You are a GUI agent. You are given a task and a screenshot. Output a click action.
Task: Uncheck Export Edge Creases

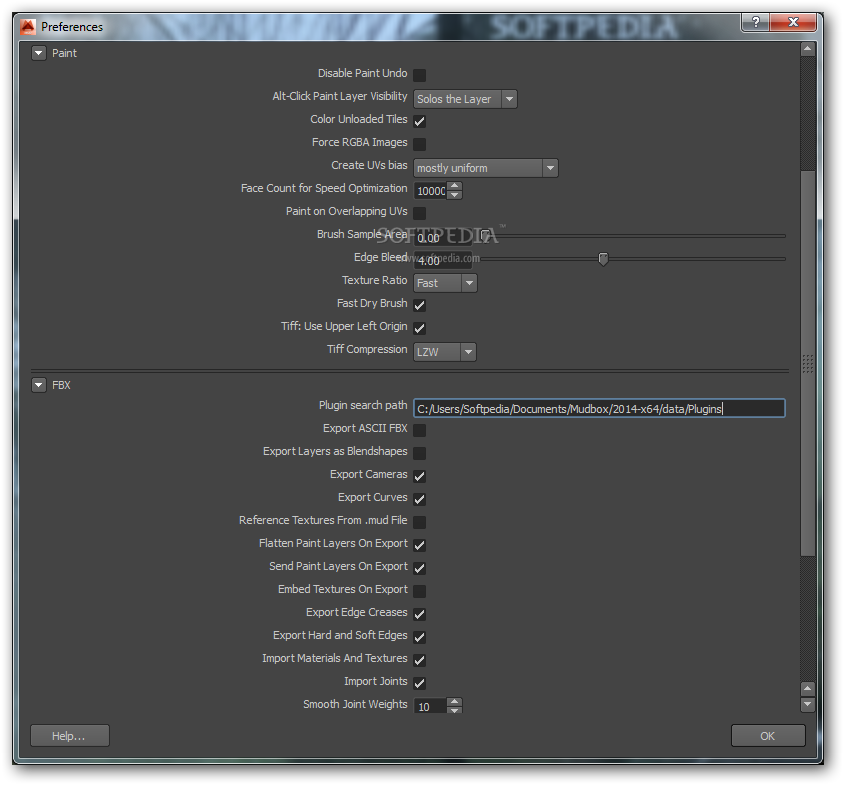pos(419,614)
